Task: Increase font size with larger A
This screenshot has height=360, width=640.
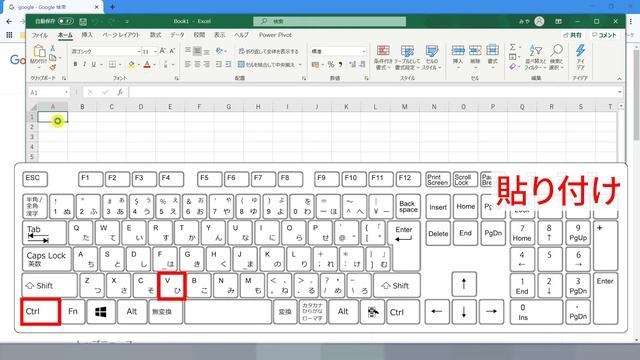Action: coord(162,51)
